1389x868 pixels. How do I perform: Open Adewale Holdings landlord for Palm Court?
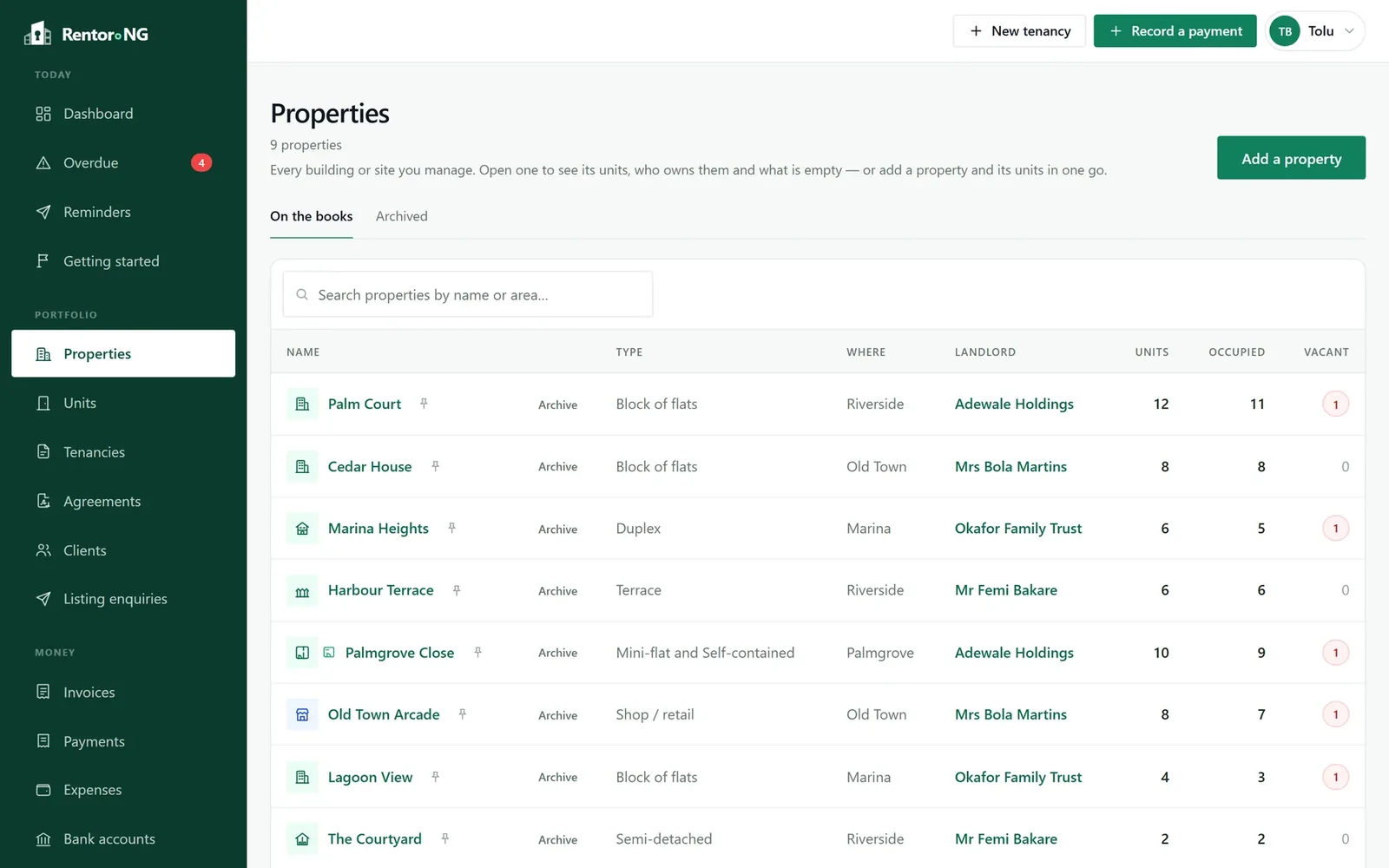(x=1014, y=404)
